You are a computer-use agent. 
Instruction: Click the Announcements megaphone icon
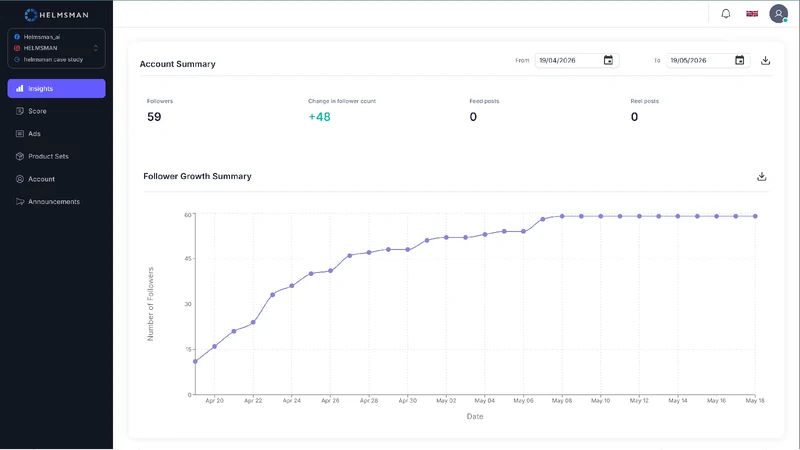[x=19, y=202]
